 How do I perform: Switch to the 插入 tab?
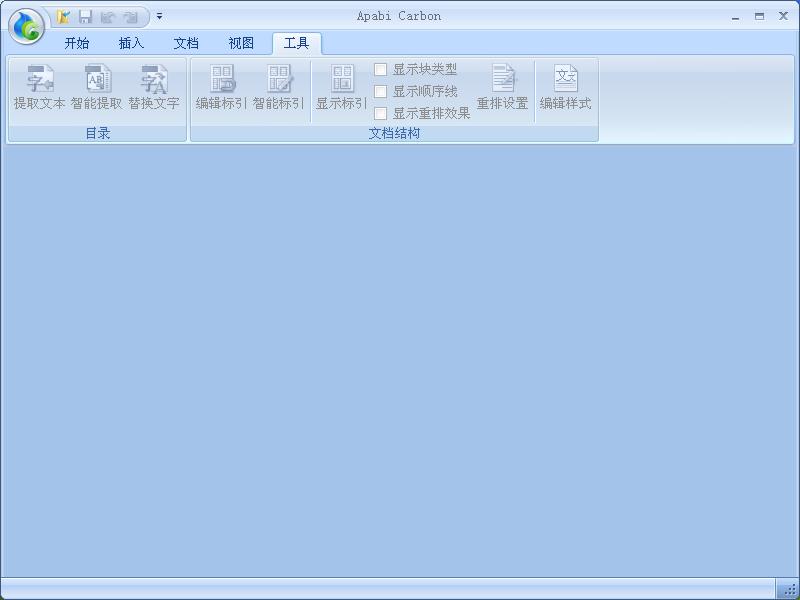click(131, 43)
